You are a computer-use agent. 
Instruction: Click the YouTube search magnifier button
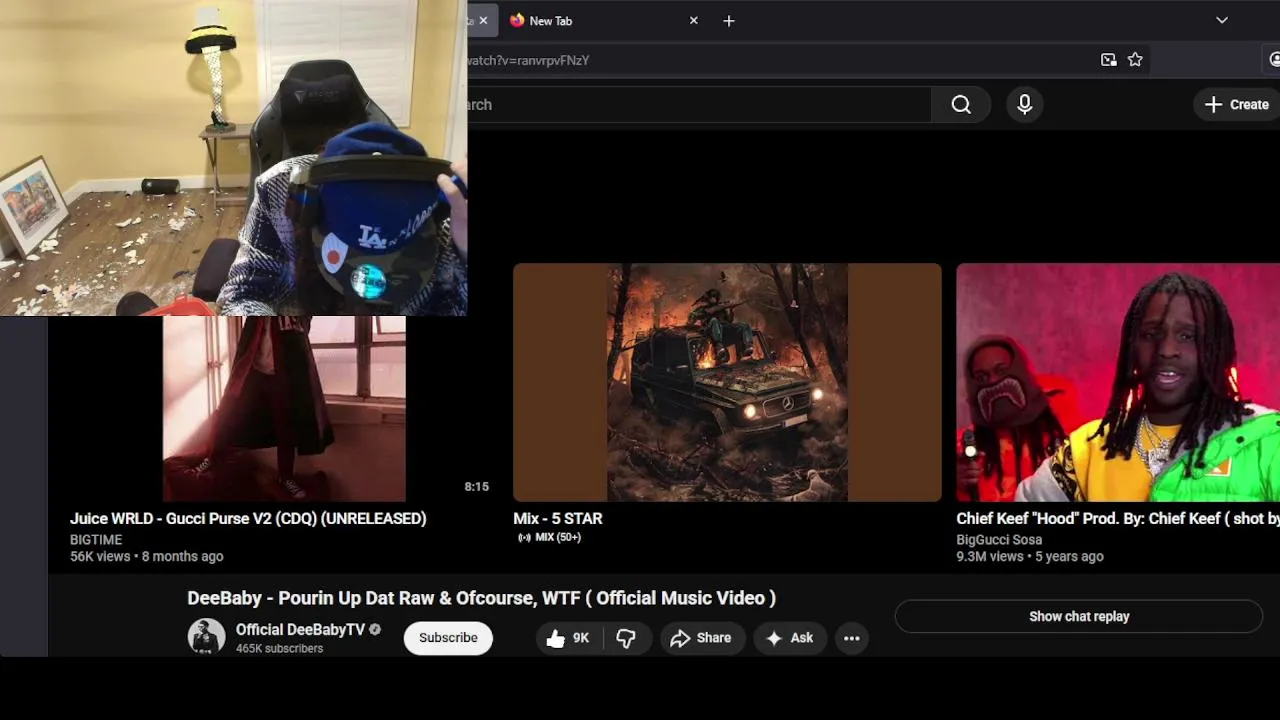point(961,104)
